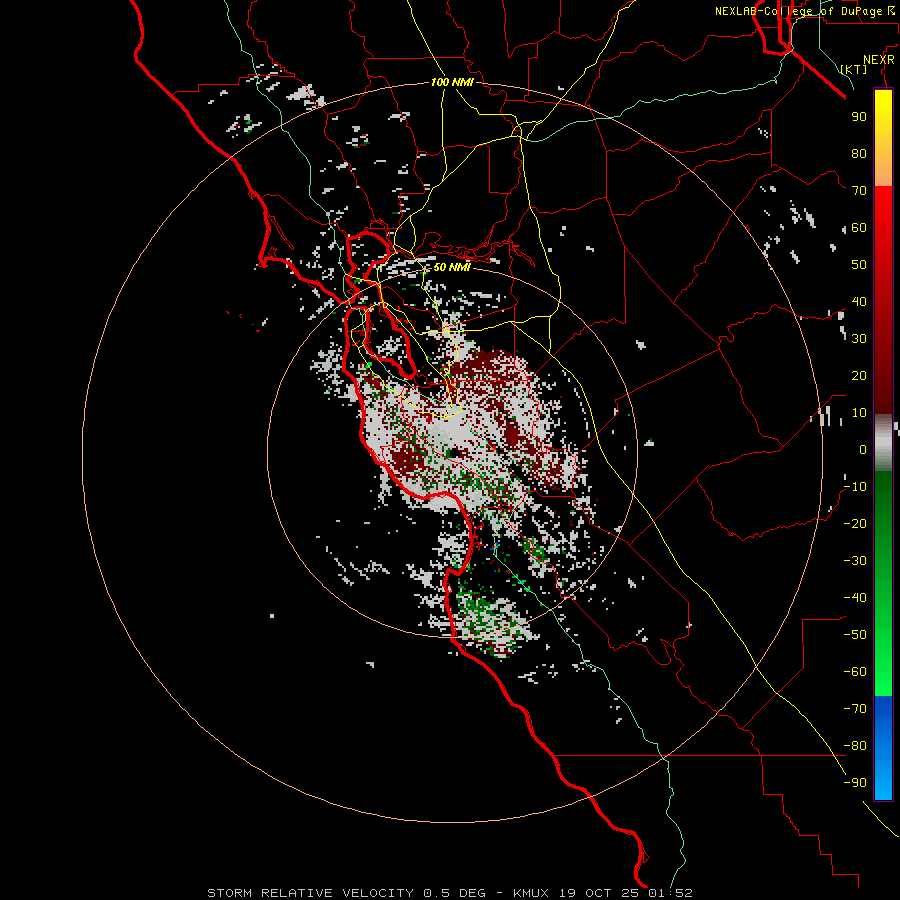Viewport: 900px width, 900px height.
Task: Click the NEXR label above the scale
Action: click(x=878, y=60)
